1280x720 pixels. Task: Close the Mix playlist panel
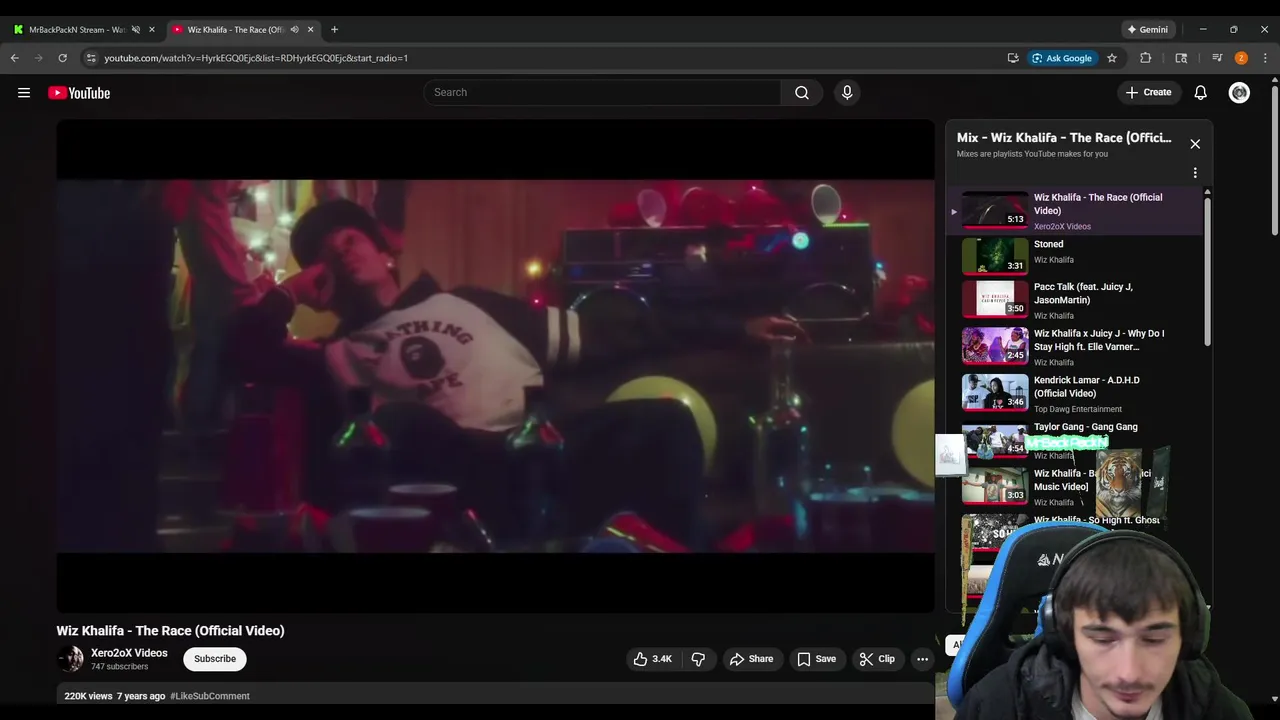pyautogui.click(x=1195, y=144)
